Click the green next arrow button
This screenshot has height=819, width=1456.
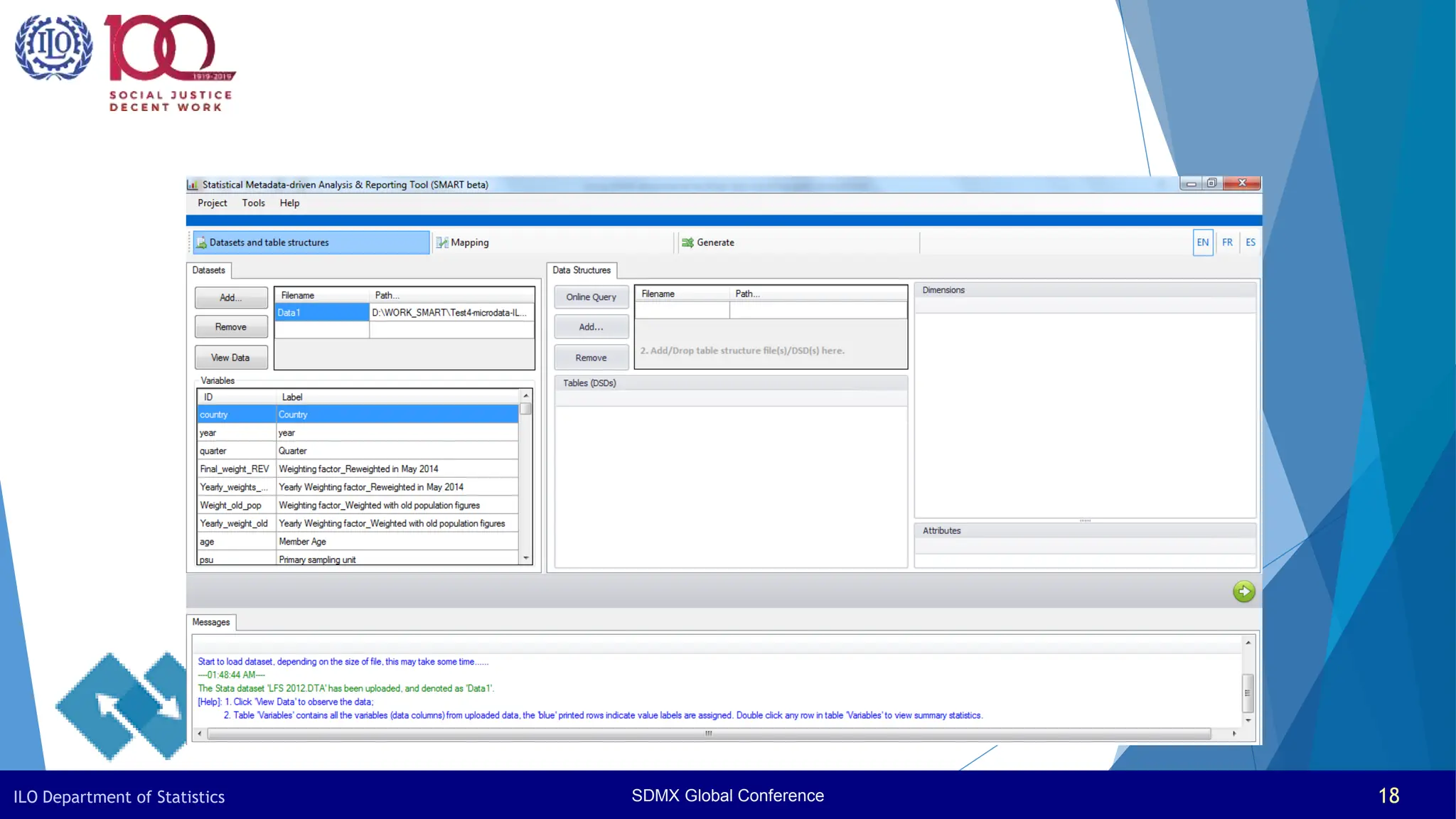pos(1243,591)
